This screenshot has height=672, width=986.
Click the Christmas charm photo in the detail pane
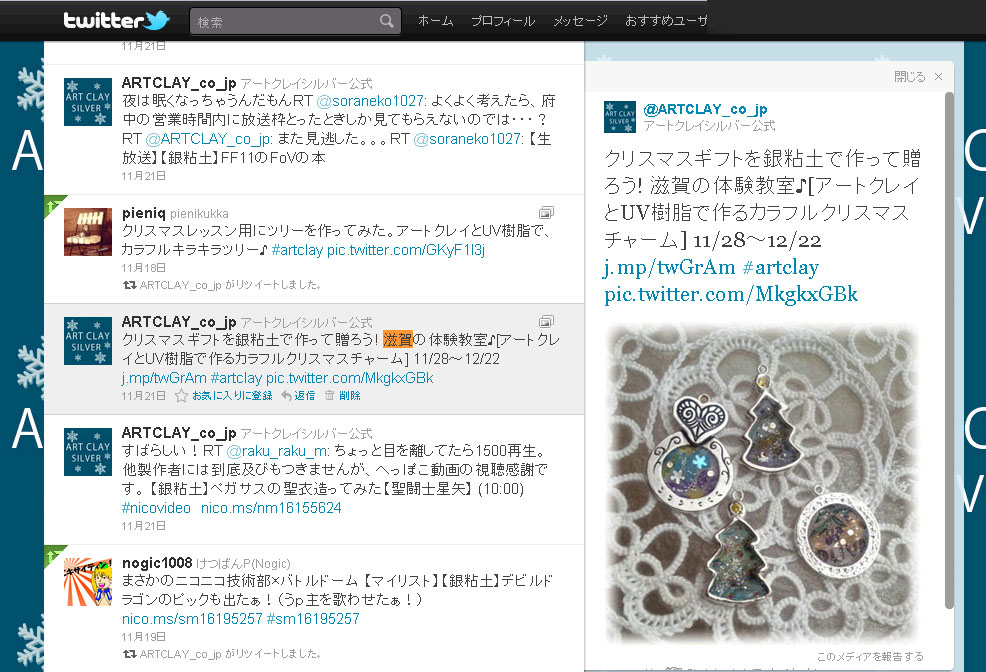pyautogui.click(x=762, y=483)
